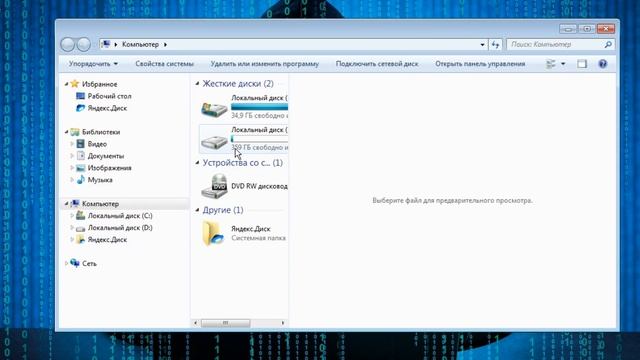Collapse the Компьютер tree node

(67, 203)
